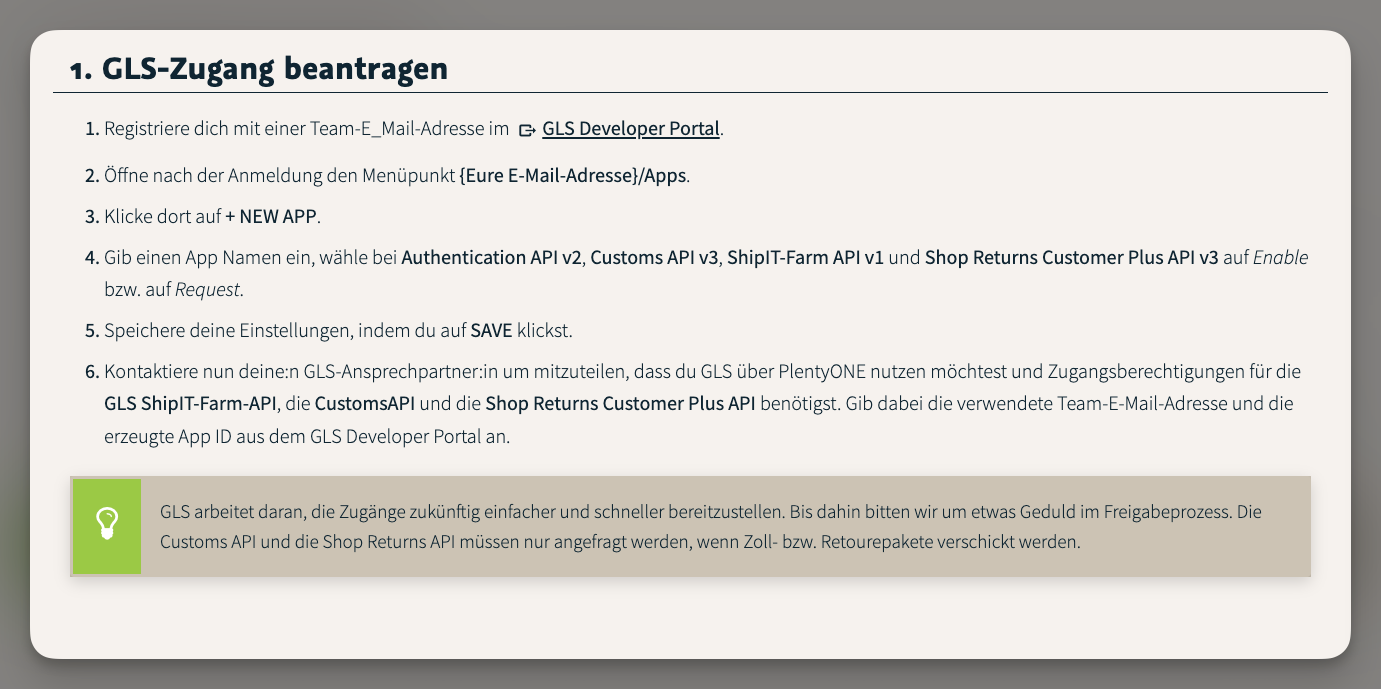
Task: Click the italic word 'Enable'
Action: [x=1280, y=258]
